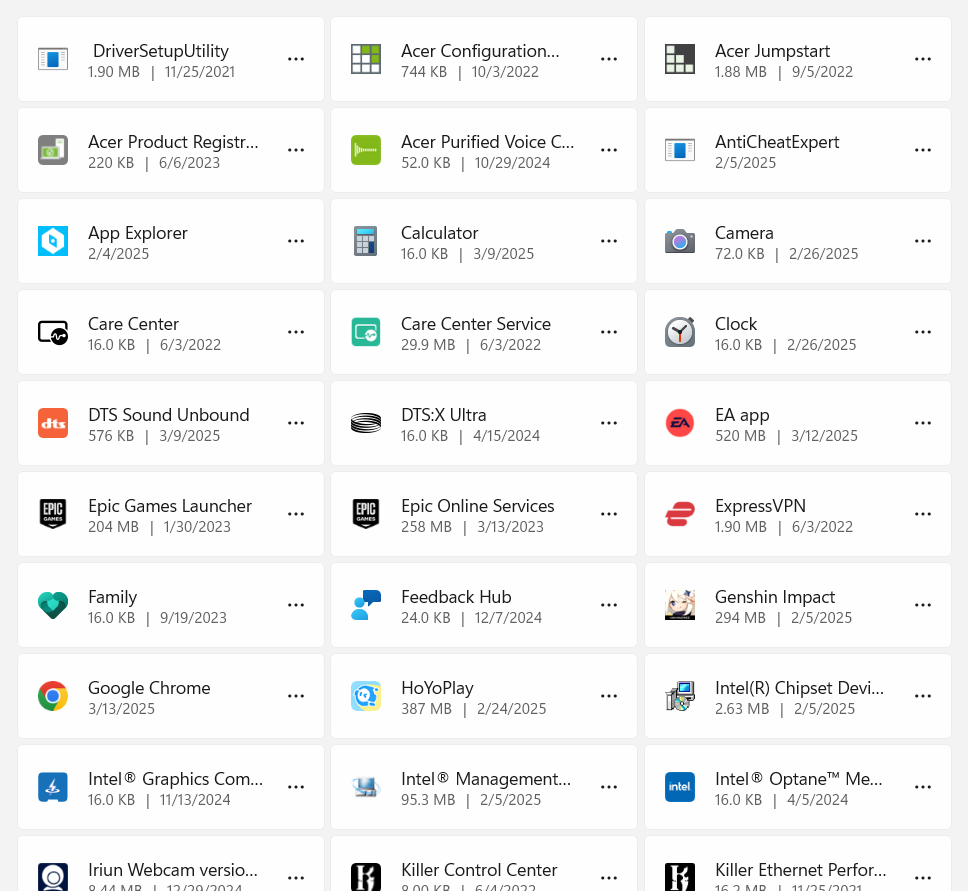Open the three-dot menu for Care Center Service
The width and height of the screenshot is (968, 891).
[x=609, y=332]
